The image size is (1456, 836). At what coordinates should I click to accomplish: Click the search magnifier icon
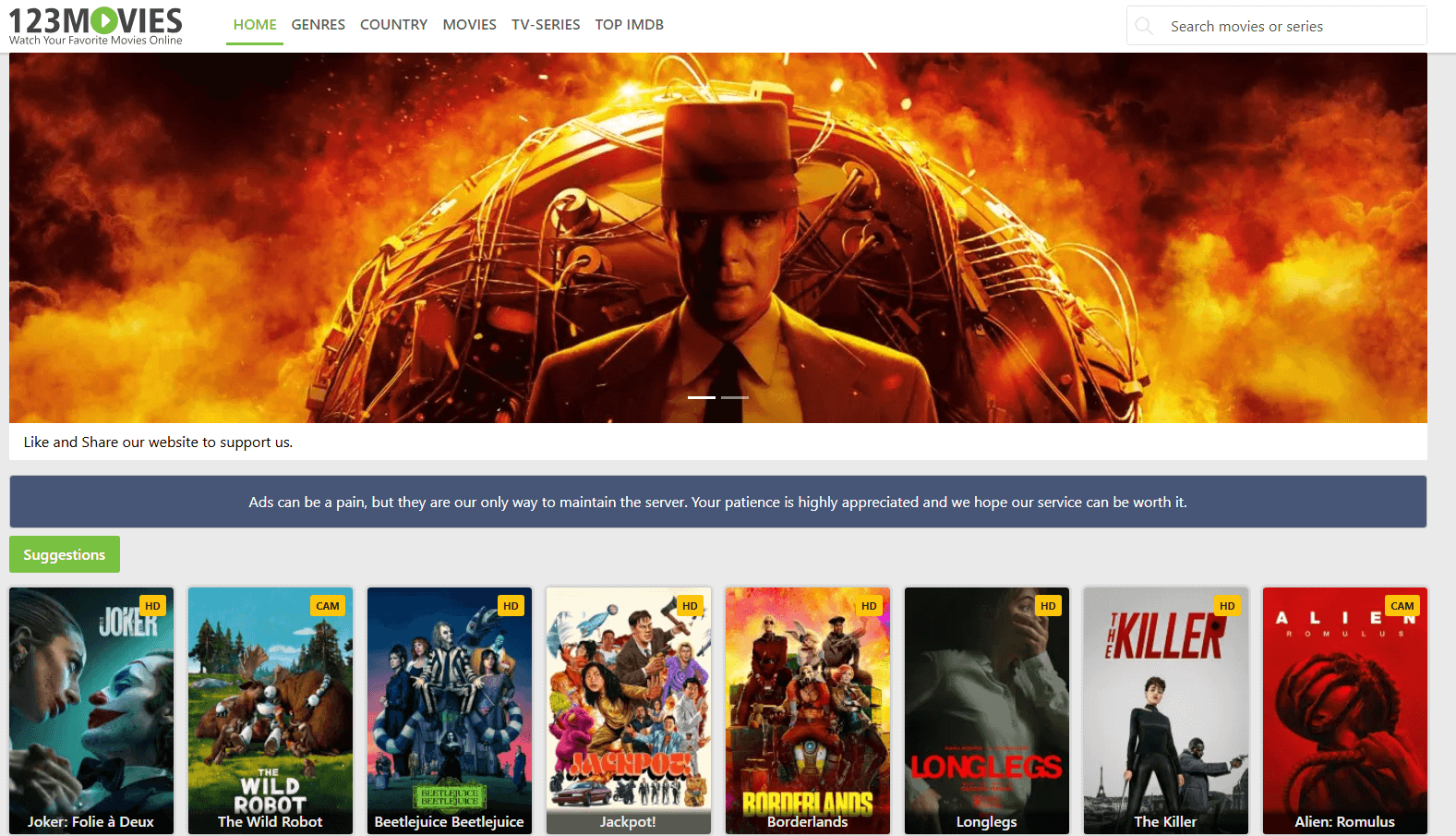(1144, 26)
